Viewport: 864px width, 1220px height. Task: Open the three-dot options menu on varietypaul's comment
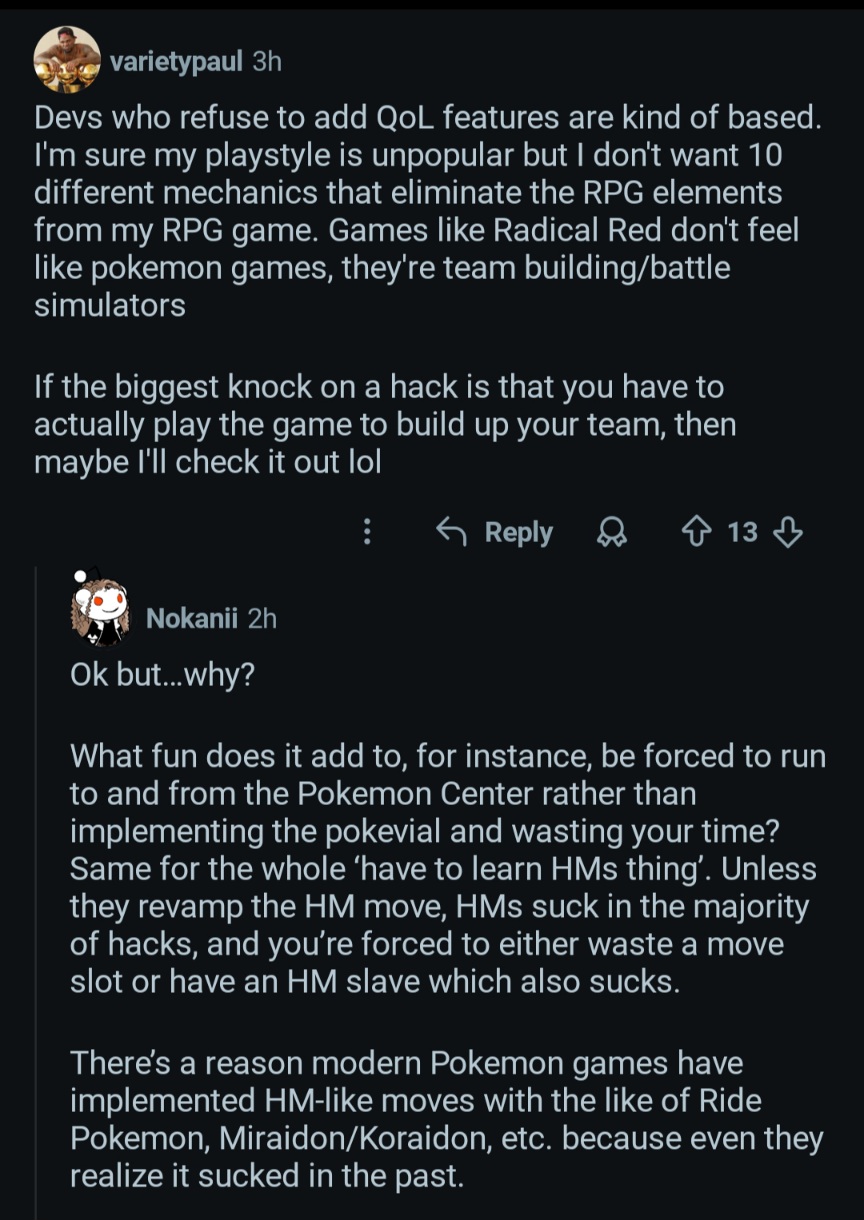click(x=367, y=532)
